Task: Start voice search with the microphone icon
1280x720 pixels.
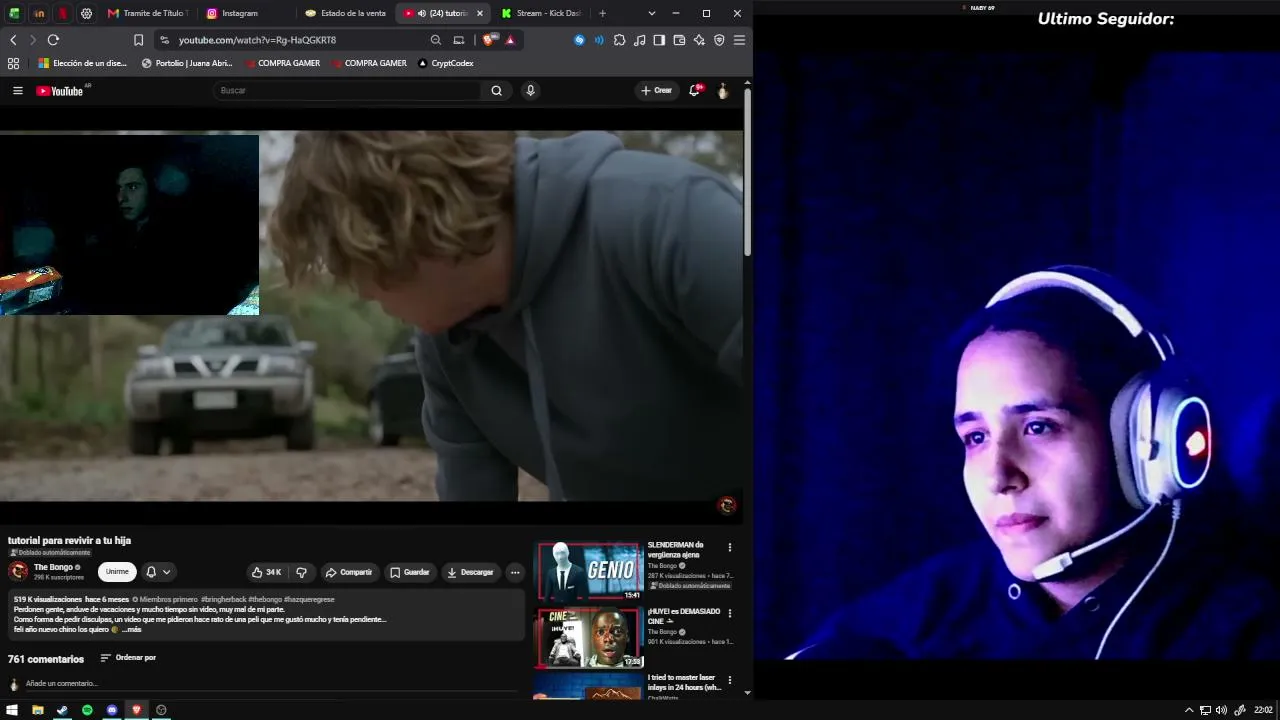Action: [x=530, y=91]
